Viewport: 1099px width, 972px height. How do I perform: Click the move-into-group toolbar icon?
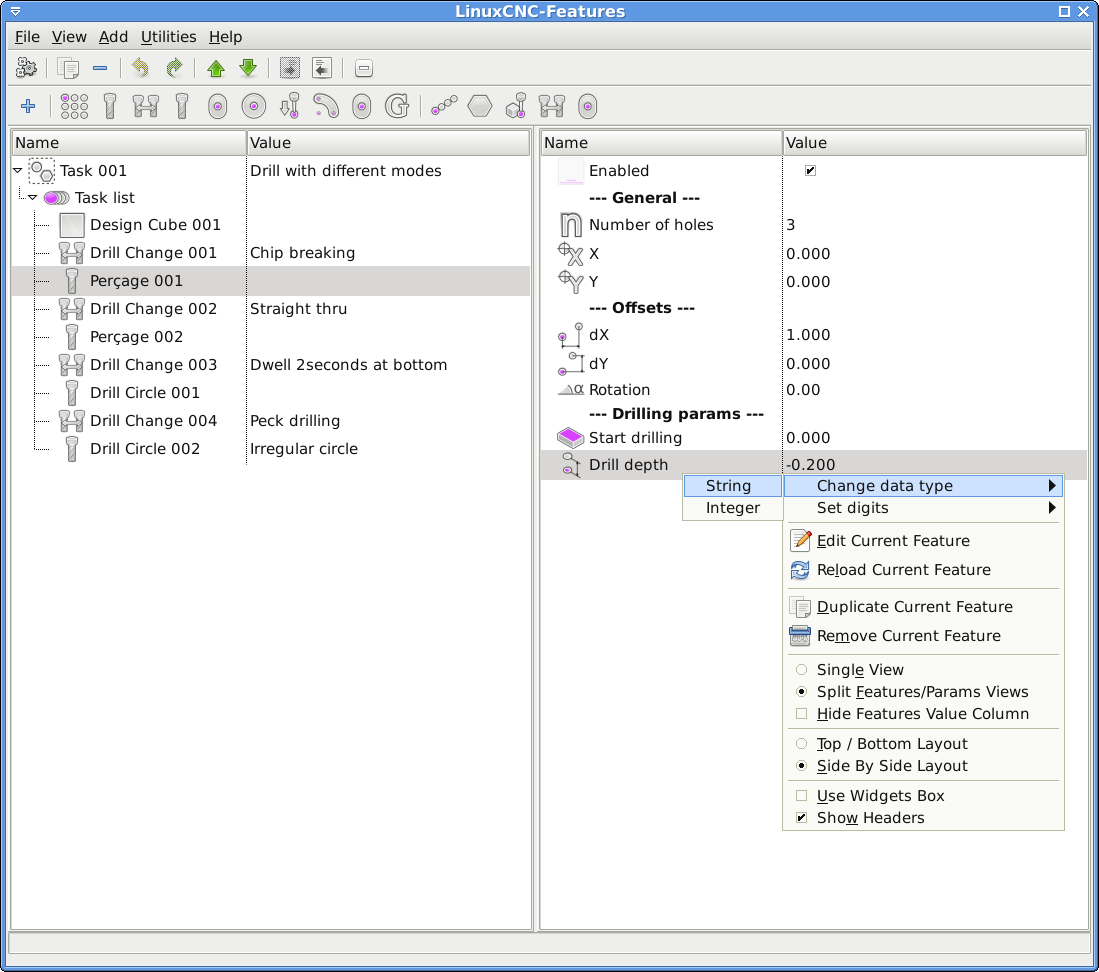tap(289, 68)
